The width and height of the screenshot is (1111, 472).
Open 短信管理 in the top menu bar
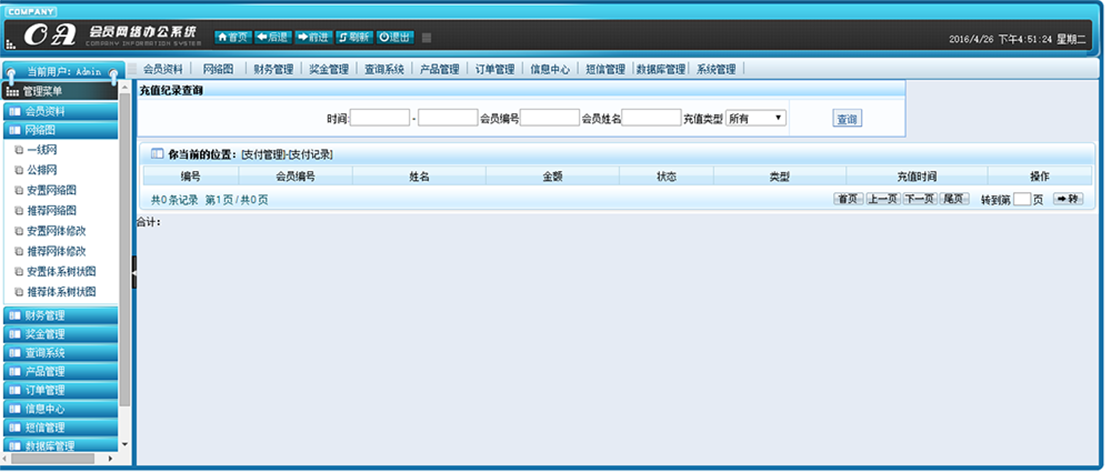point(605,69)
